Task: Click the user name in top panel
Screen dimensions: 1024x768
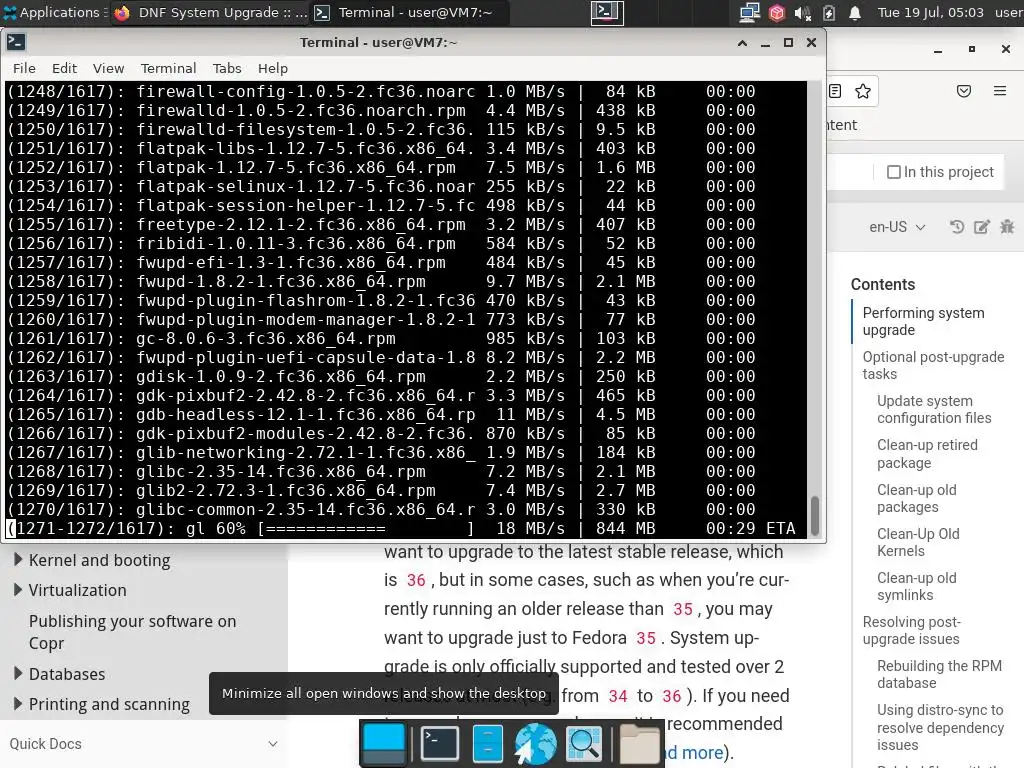Action: (1008, 12)
